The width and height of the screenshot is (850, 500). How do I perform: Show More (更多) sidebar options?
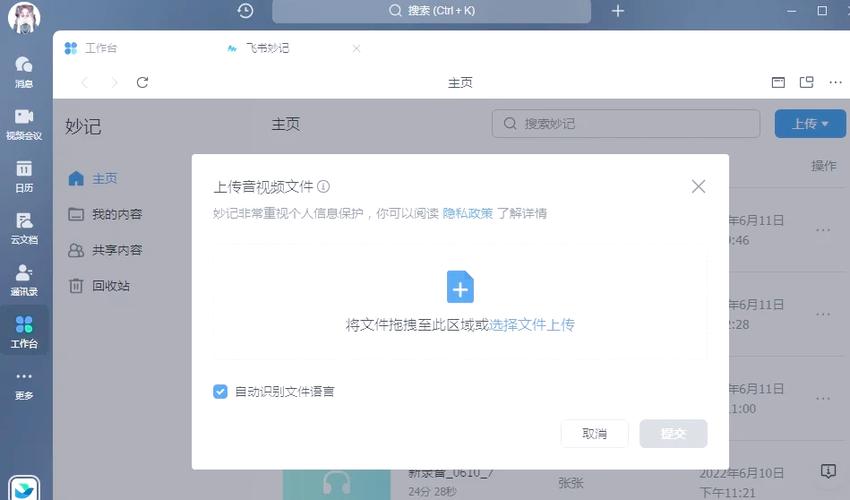(x=24, y=386)
